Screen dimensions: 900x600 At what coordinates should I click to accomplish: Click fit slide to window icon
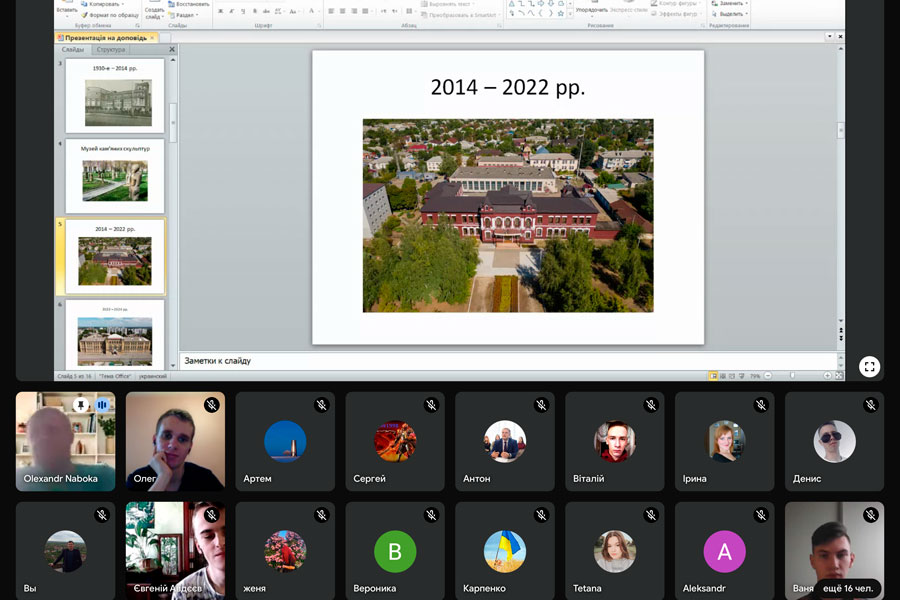pyautogui.click(x=838, y=376)
